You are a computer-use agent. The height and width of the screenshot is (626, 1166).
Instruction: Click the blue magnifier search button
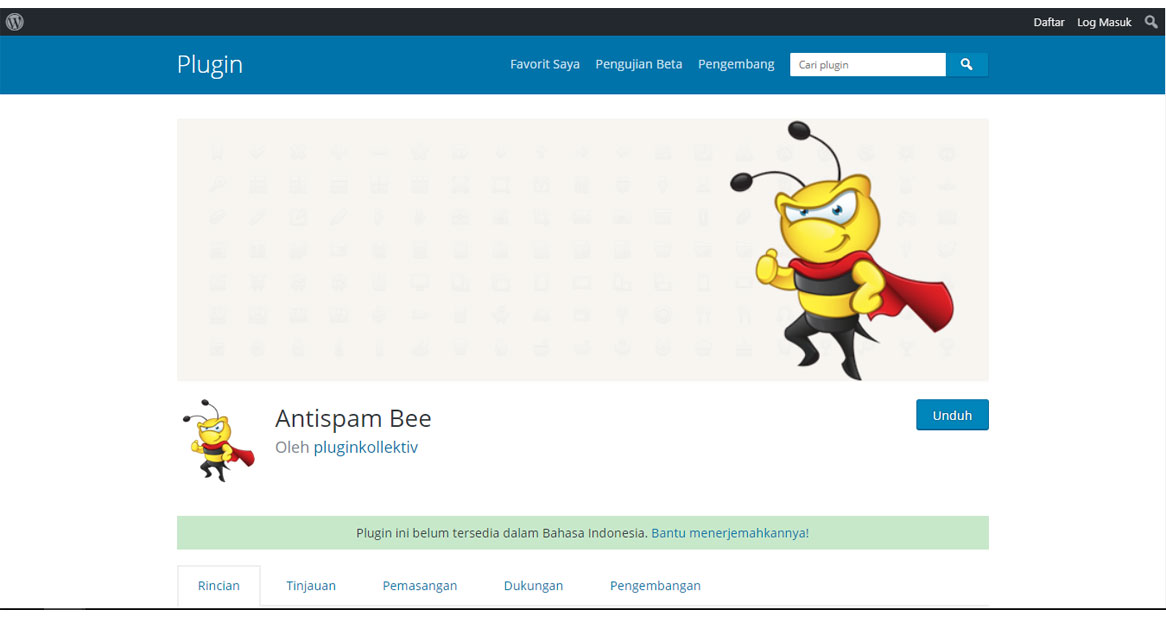(966, 64)
